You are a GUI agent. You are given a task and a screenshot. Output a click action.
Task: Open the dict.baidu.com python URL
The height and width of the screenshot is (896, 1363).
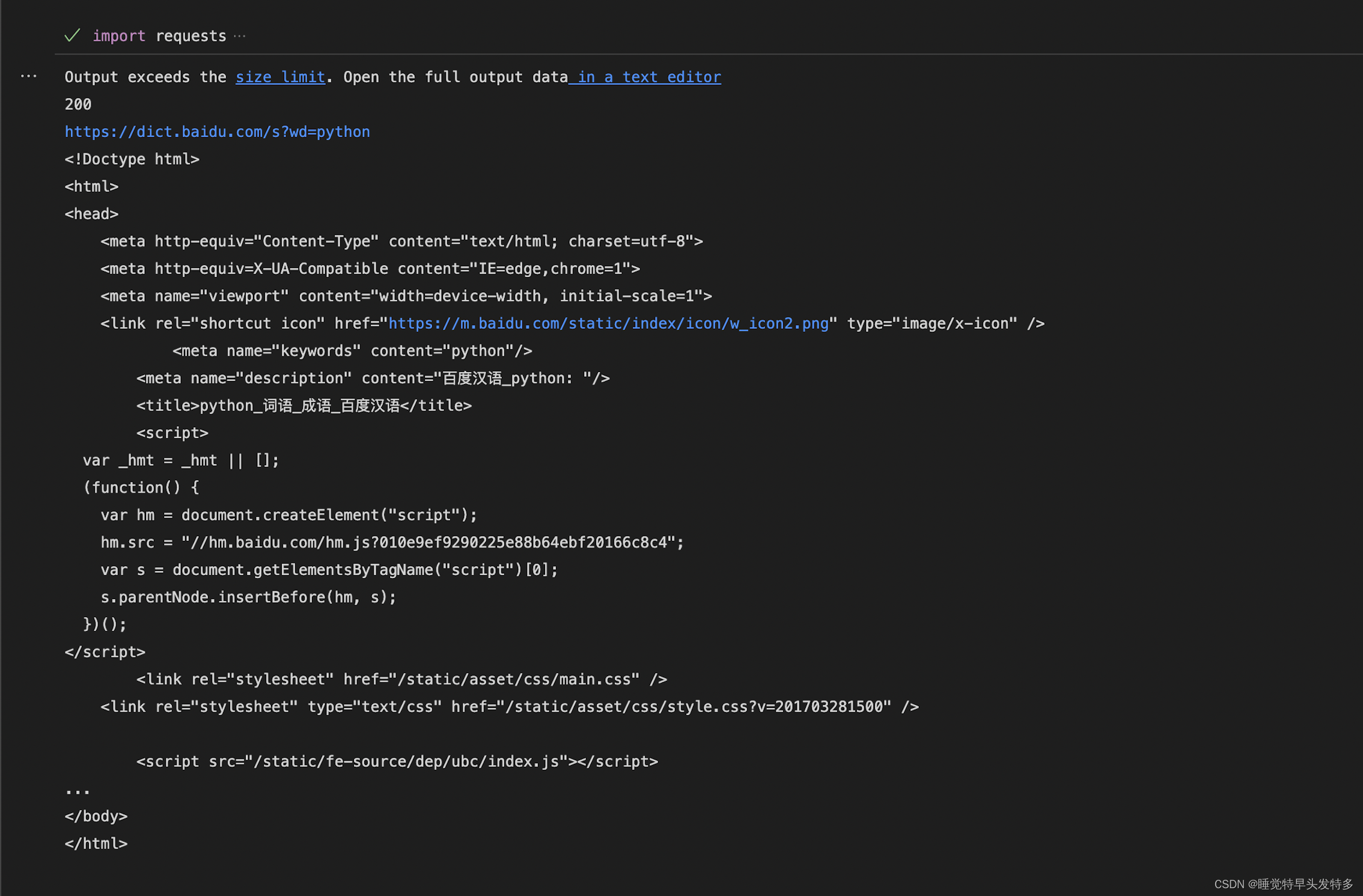[218, 132]
